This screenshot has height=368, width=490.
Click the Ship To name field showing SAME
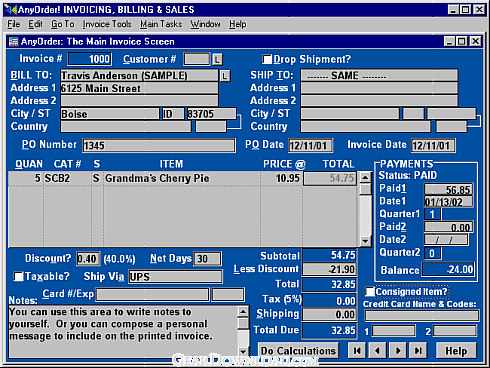click(x=379, y=76)
